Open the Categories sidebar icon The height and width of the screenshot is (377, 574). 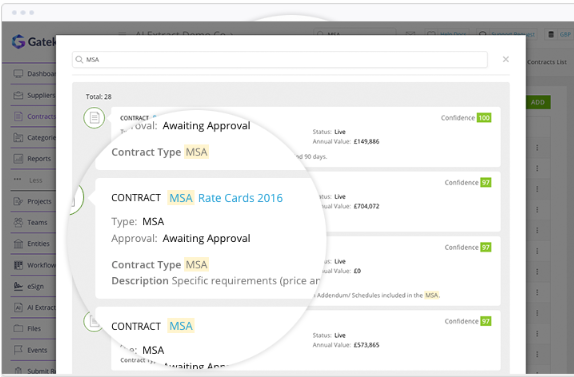[18, 138]
